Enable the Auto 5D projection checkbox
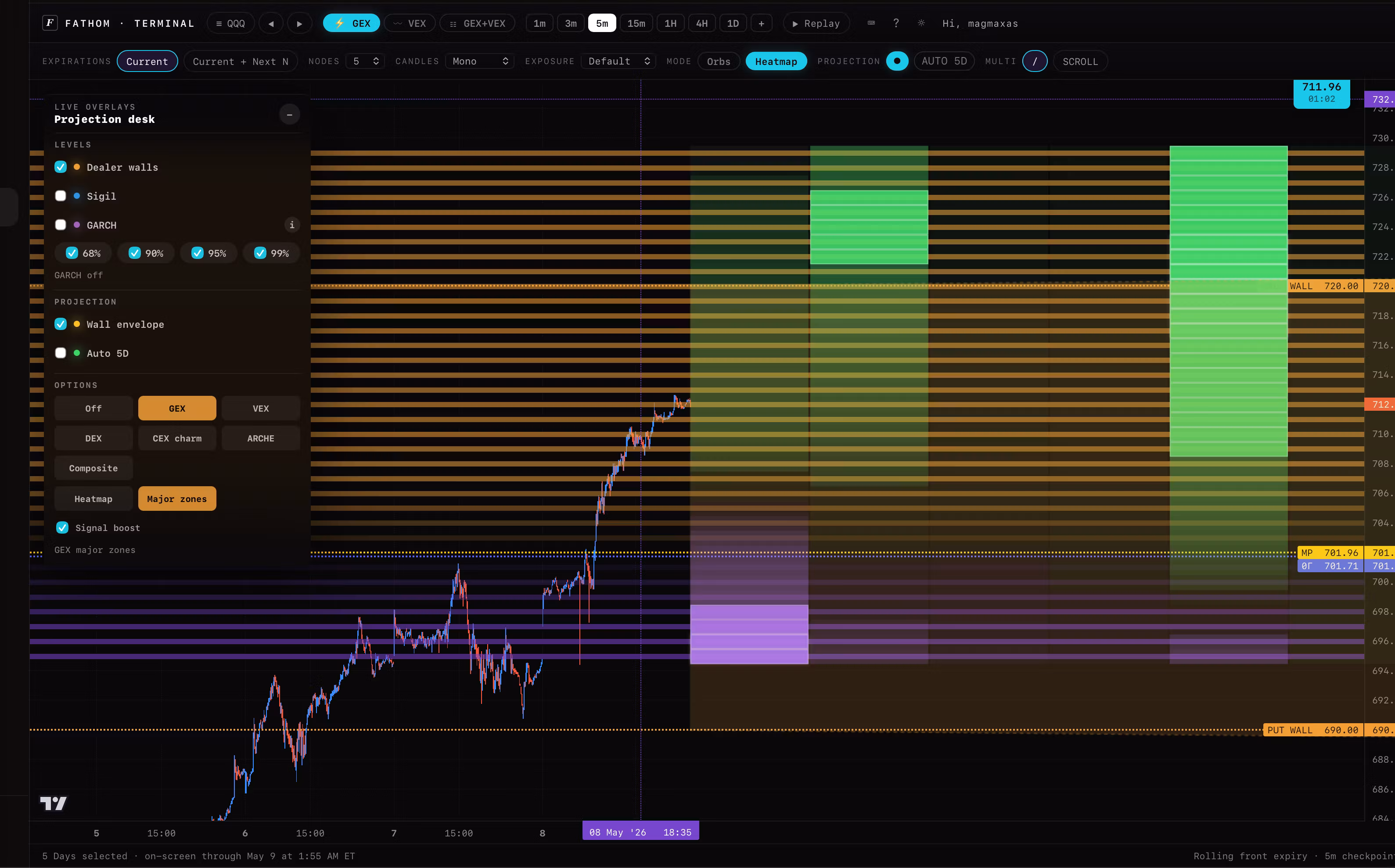1395x868 pixels. (60, 352)
